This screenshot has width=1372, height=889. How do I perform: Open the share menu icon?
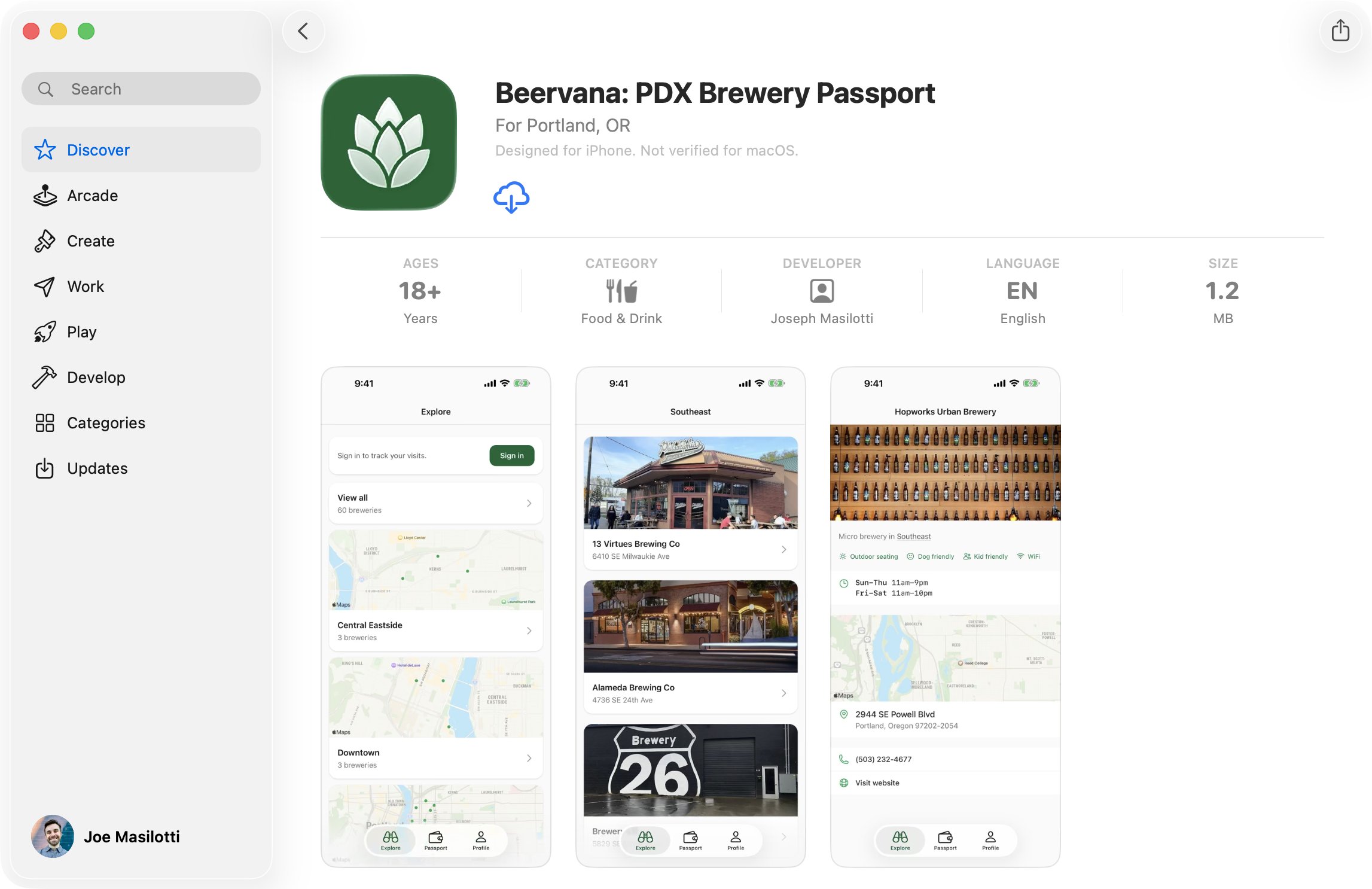(1340, 31)
